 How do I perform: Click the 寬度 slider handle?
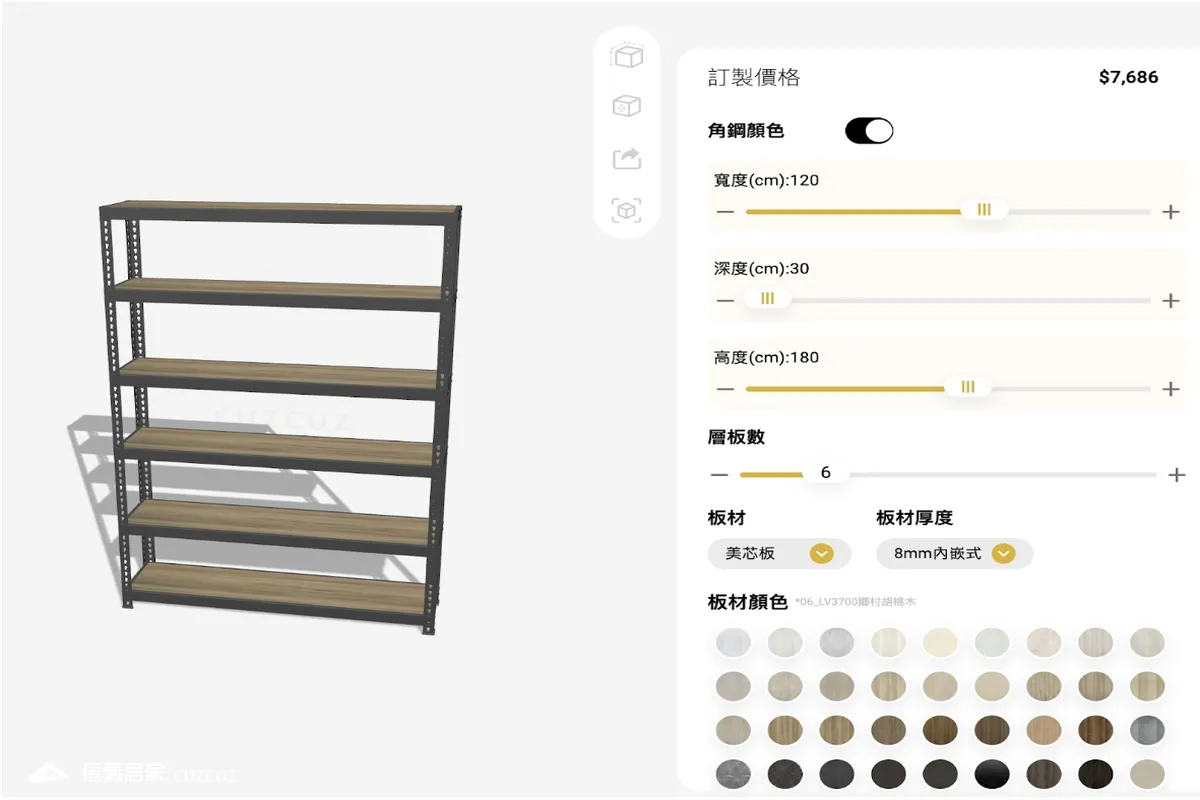(984, 210)
